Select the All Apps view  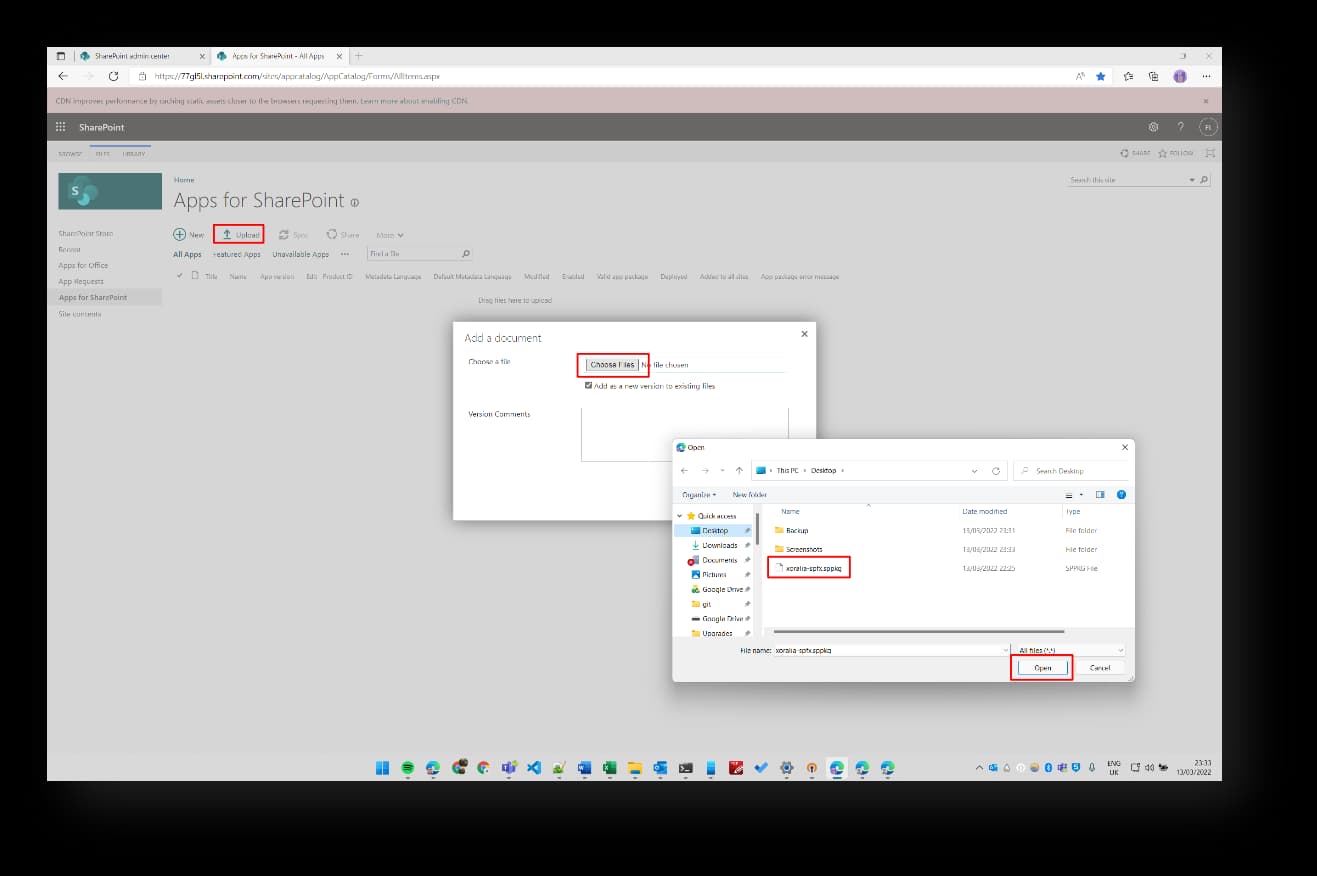[187, 254]
